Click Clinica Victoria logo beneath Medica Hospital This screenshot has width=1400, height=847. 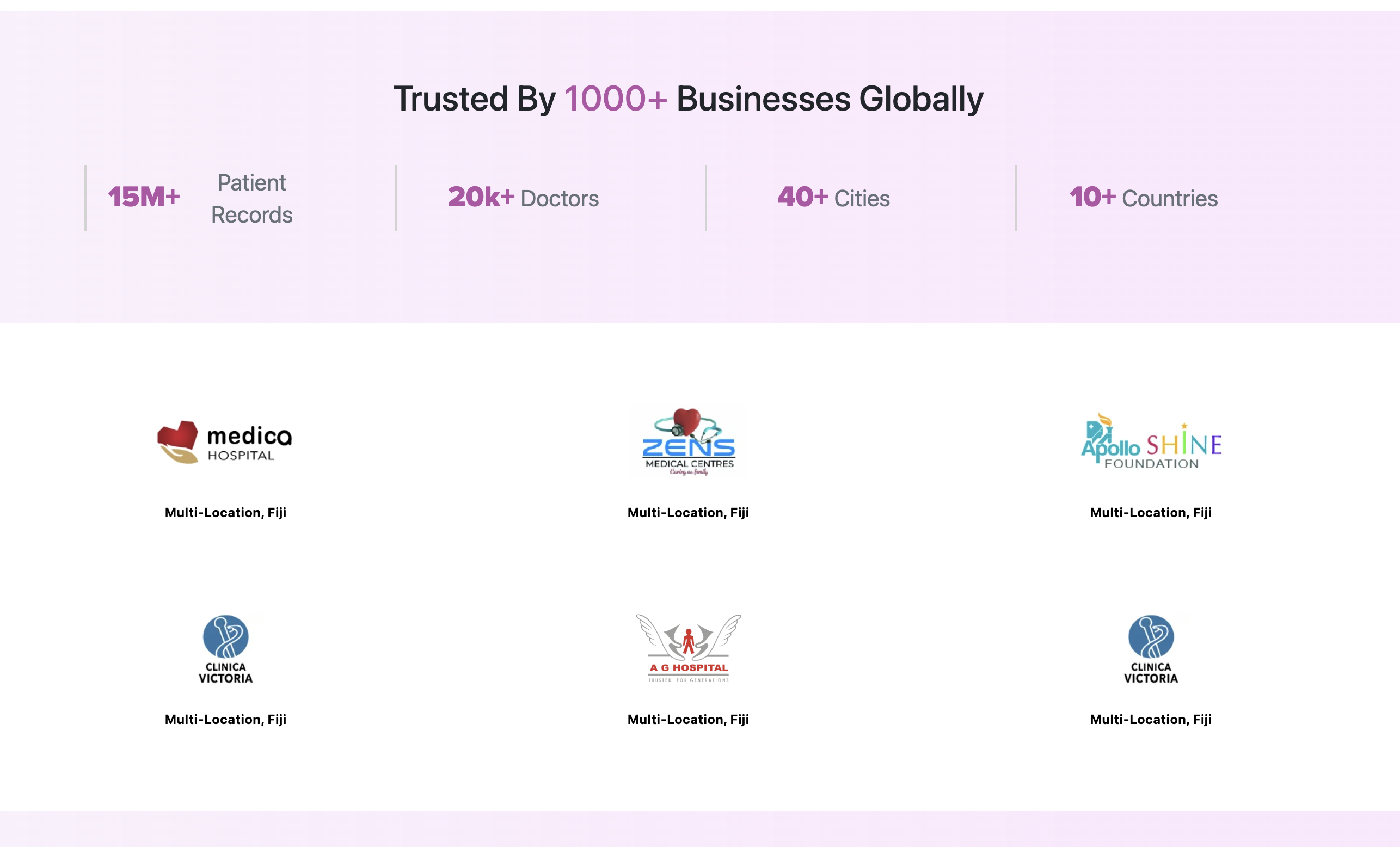tap(225, 649)
